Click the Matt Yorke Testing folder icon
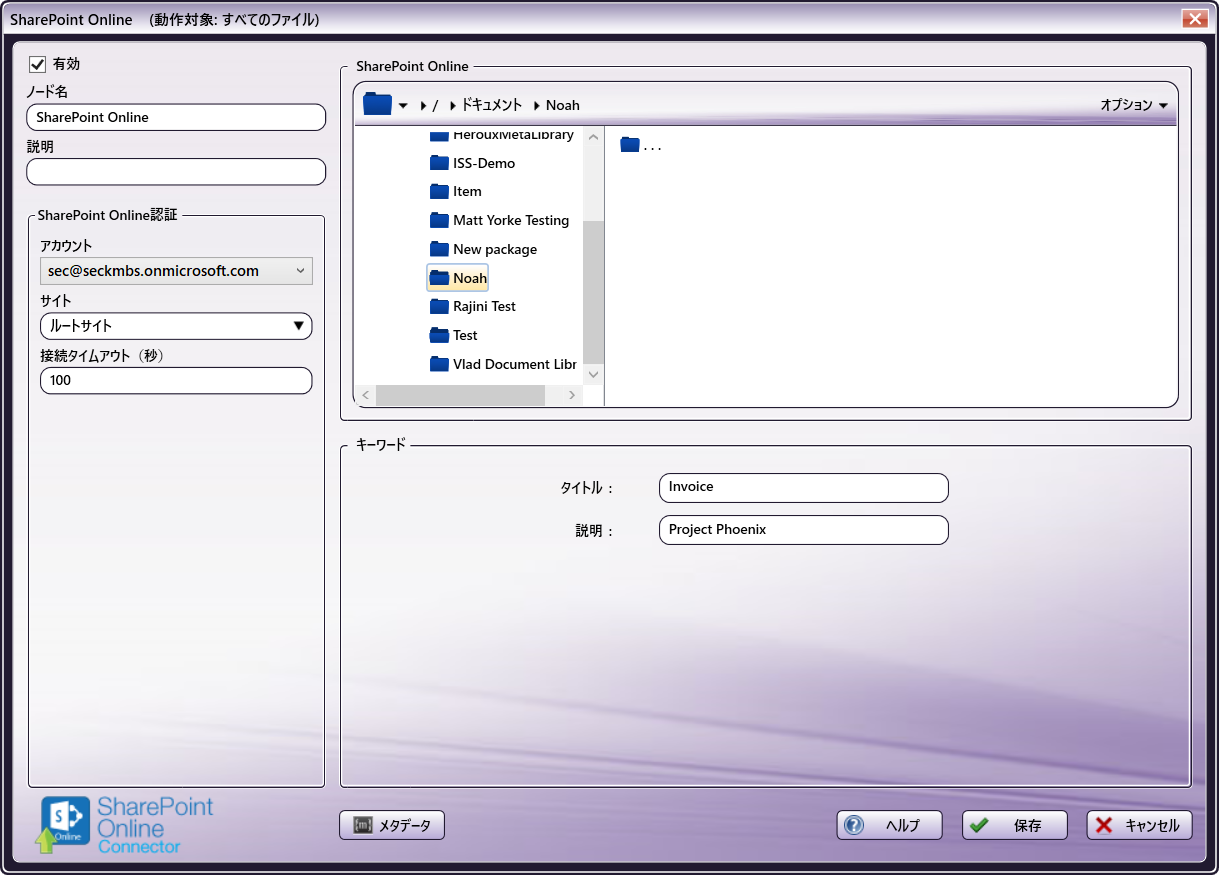 (439, 220)
